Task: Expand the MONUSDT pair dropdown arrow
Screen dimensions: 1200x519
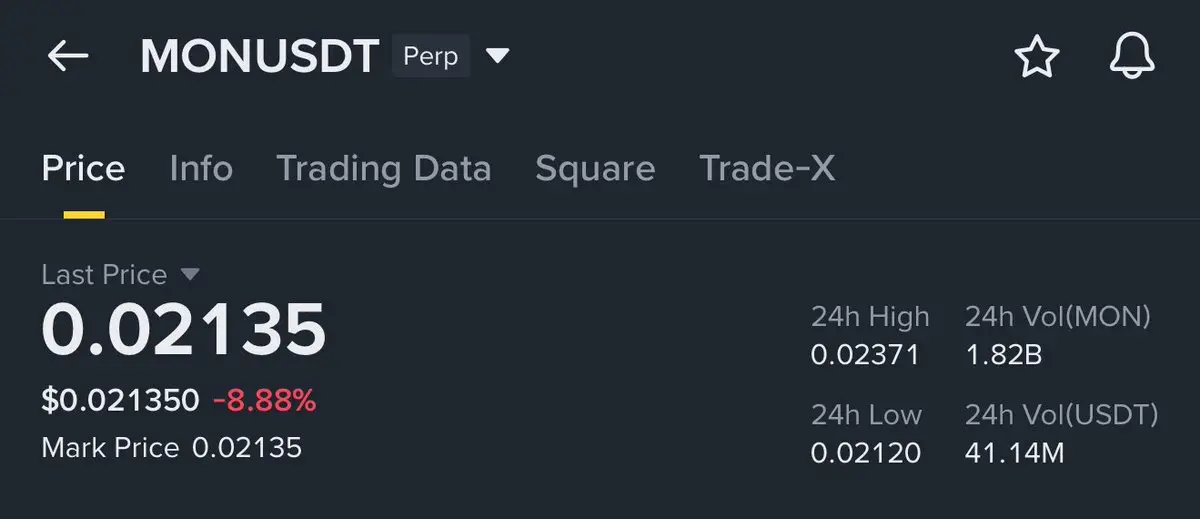Action: coord(497,55)
